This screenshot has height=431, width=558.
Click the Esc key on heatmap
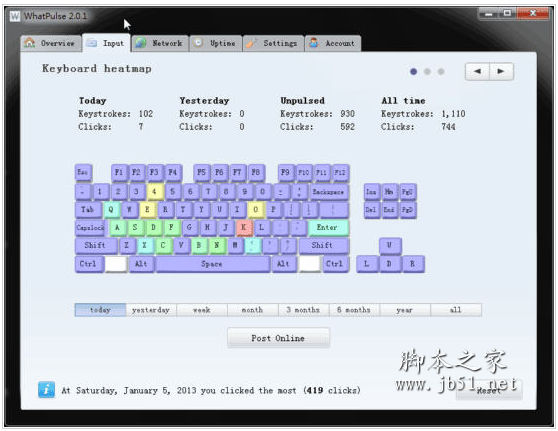coord(83,173)
